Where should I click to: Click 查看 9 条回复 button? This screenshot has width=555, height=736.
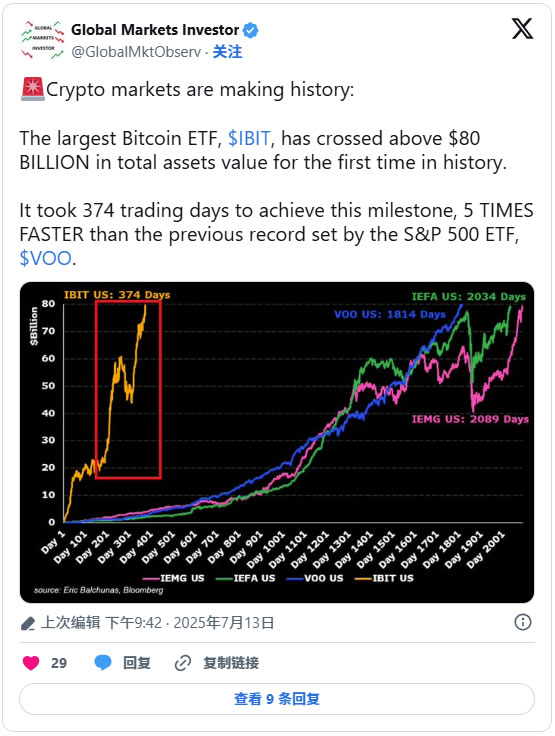click(277, 699)
